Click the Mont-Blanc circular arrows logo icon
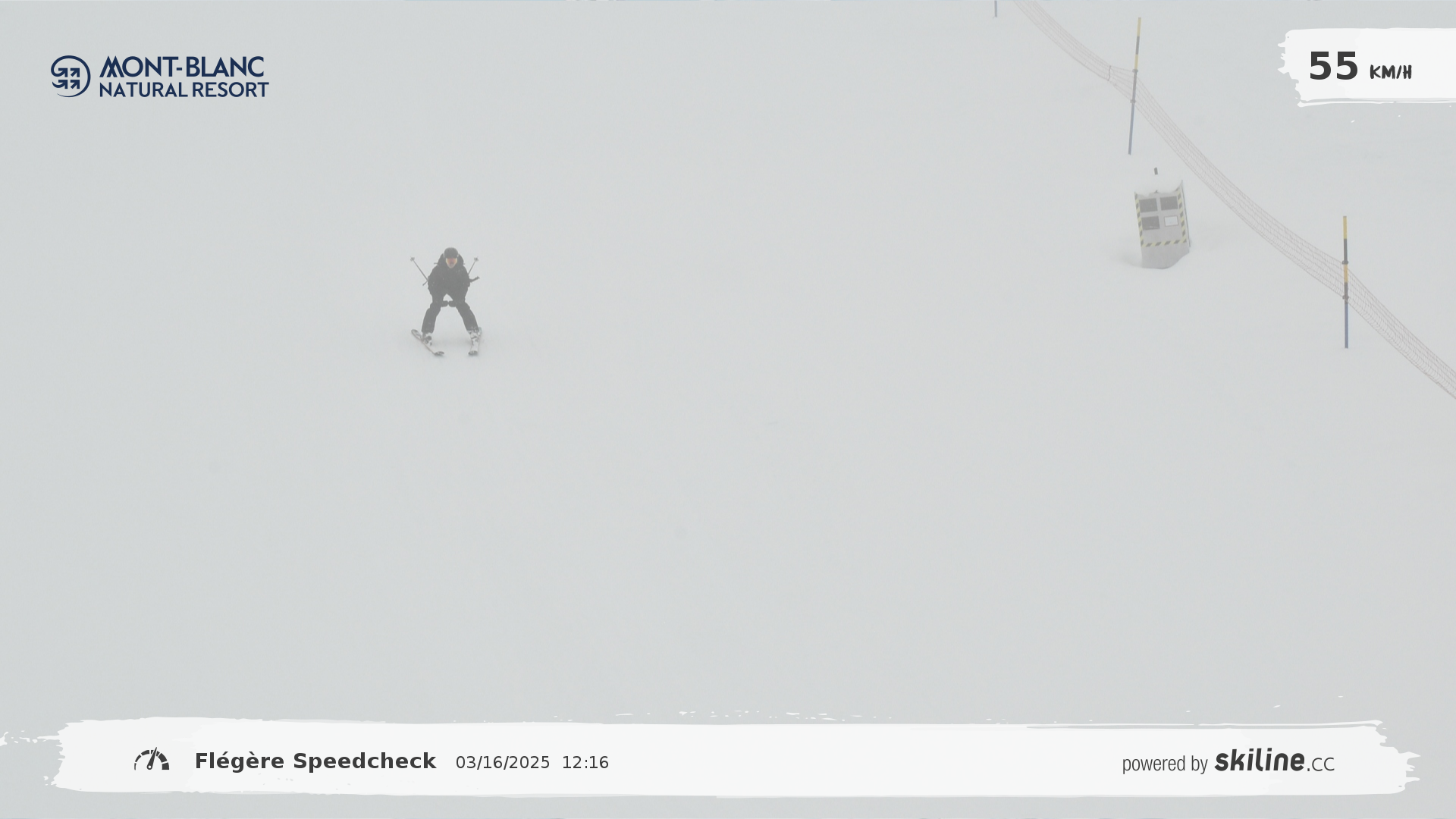The height and width of the screenshot is (819, 1456). (x=71, y=76)
